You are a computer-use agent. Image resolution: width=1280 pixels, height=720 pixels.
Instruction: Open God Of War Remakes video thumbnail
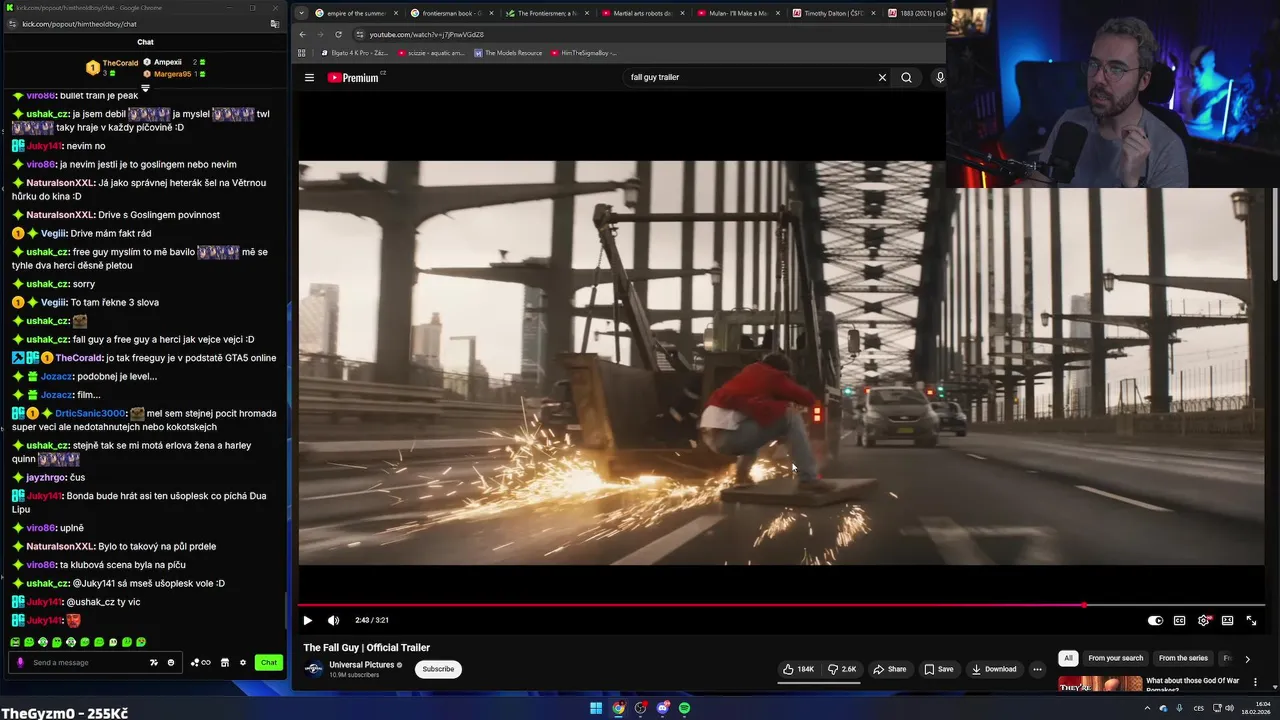[1100, 684]
